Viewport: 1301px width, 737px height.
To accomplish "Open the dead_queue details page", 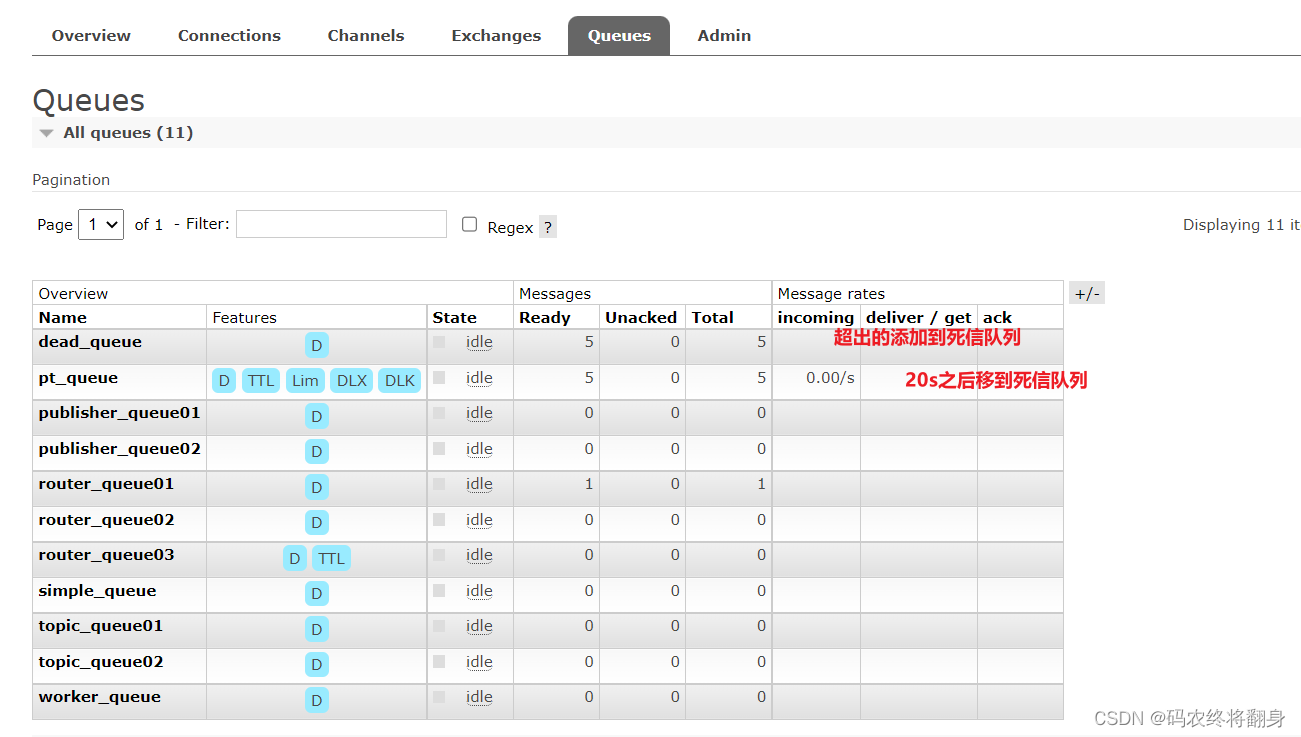I will pyautogui.click(x=89, y=341).
